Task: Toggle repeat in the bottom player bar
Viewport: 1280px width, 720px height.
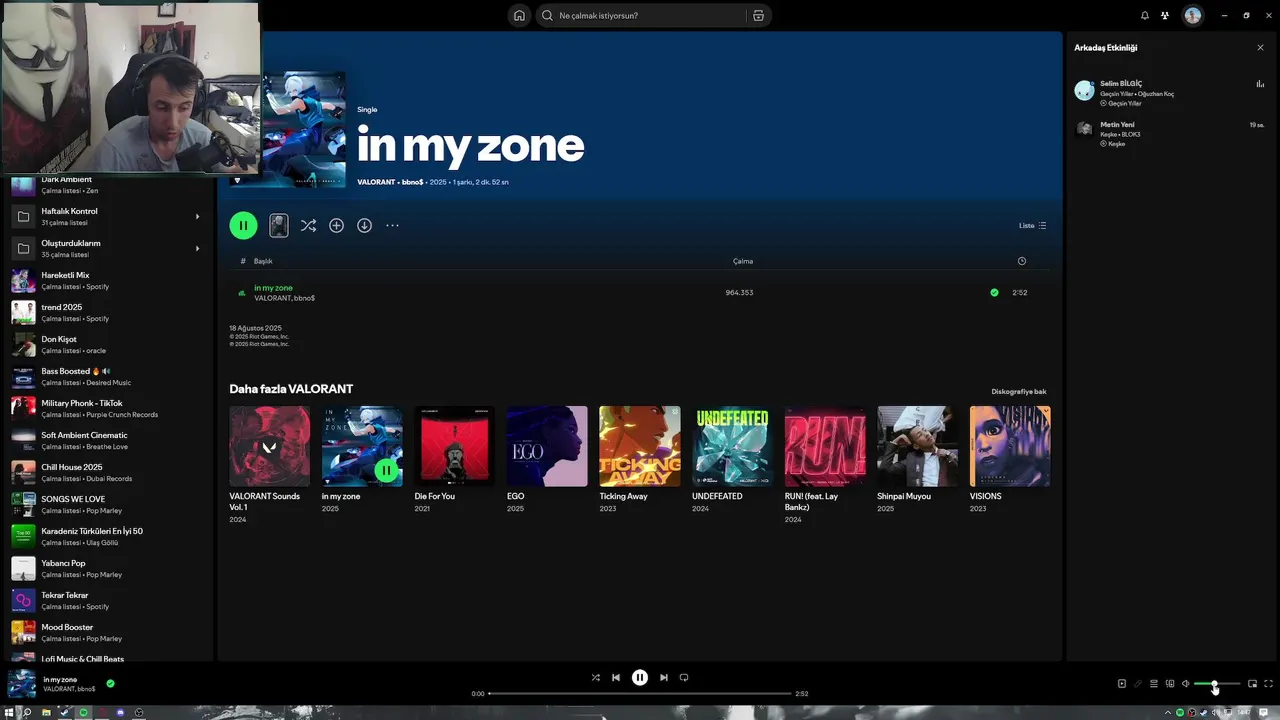Action: pos(684,677)
